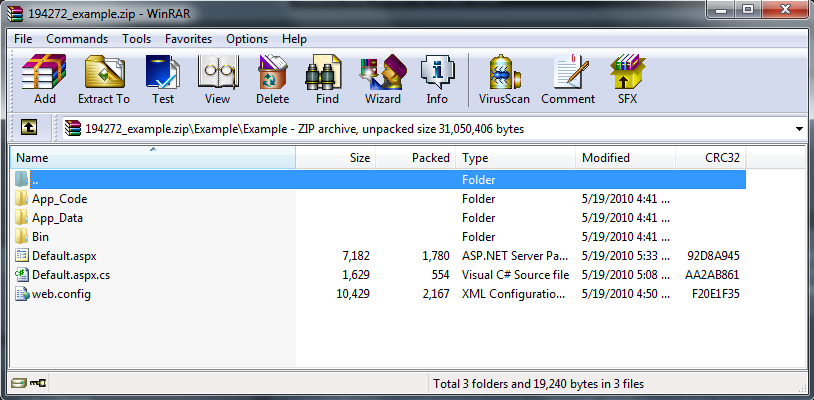Image resolution: width=814 pixels, height=400 pixels.
Task: Maximize the WinRAR window
Action: 749,9
